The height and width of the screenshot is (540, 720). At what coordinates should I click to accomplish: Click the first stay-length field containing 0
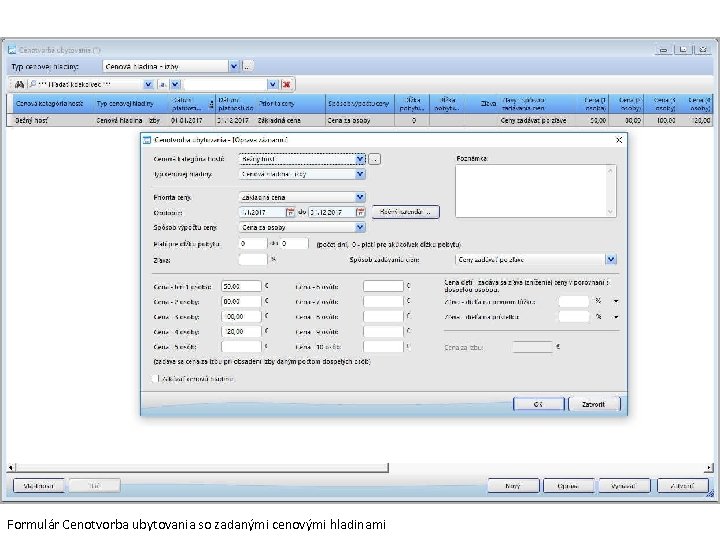[253, 243]
